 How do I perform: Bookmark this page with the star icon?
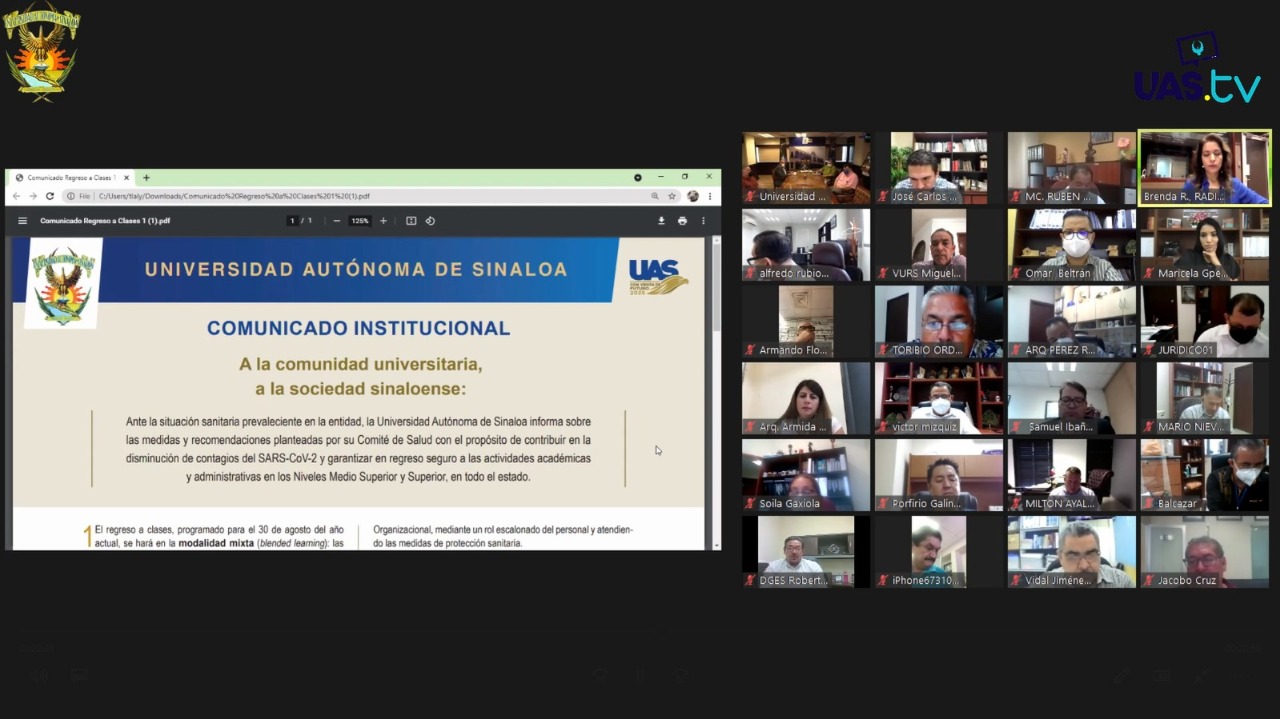pos(672,196)
